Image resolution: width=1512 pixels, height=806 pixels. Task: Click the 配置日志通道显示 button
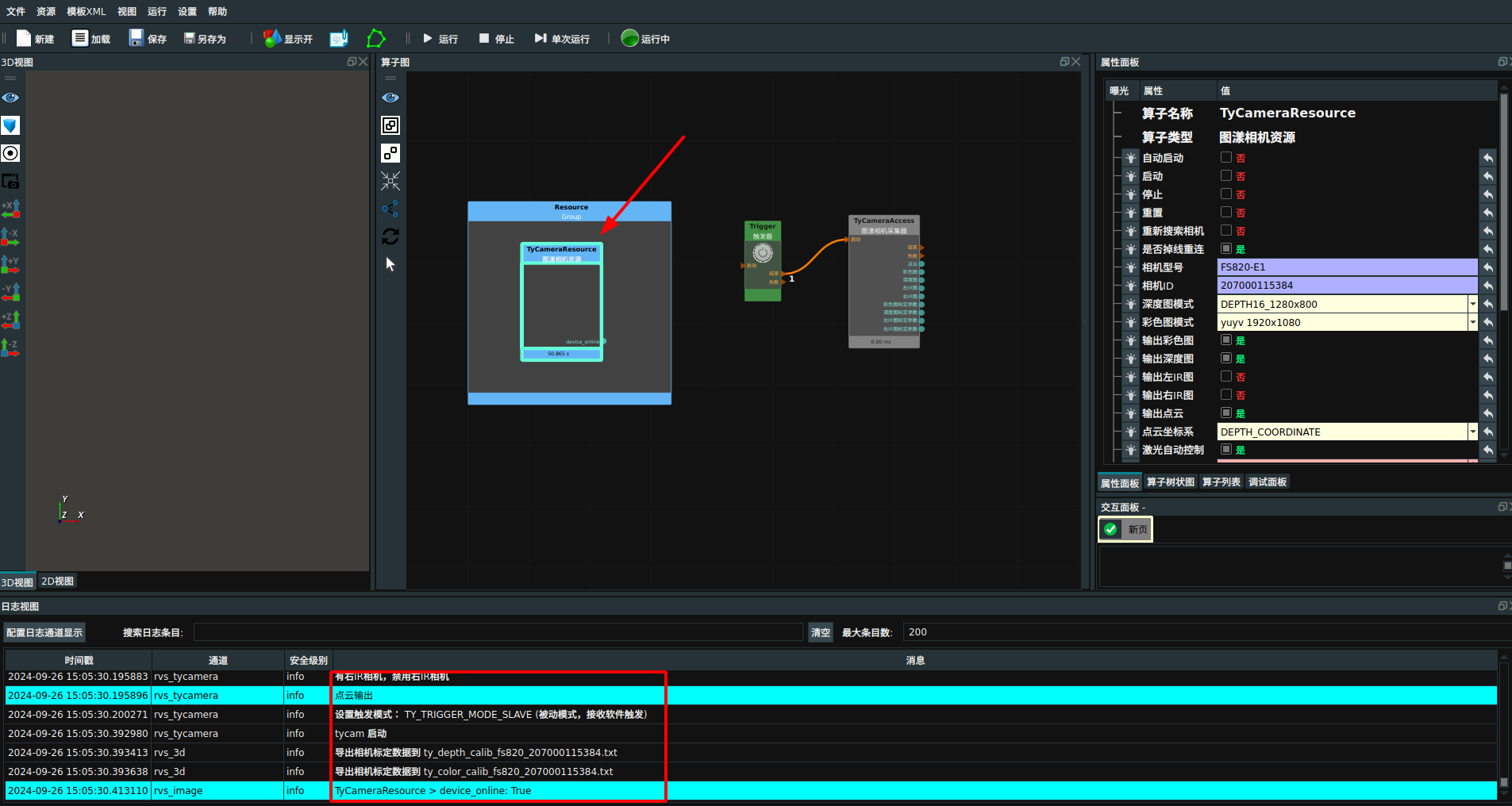pos(44,632)
